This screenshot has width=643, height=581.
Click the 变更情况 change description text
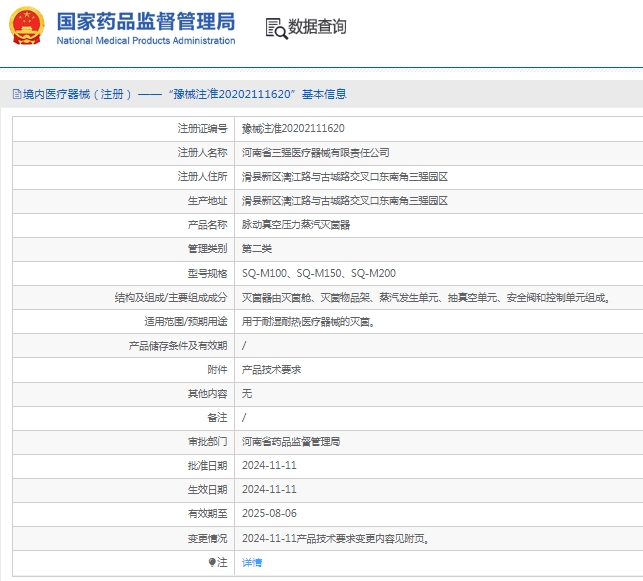pos(335,538)
